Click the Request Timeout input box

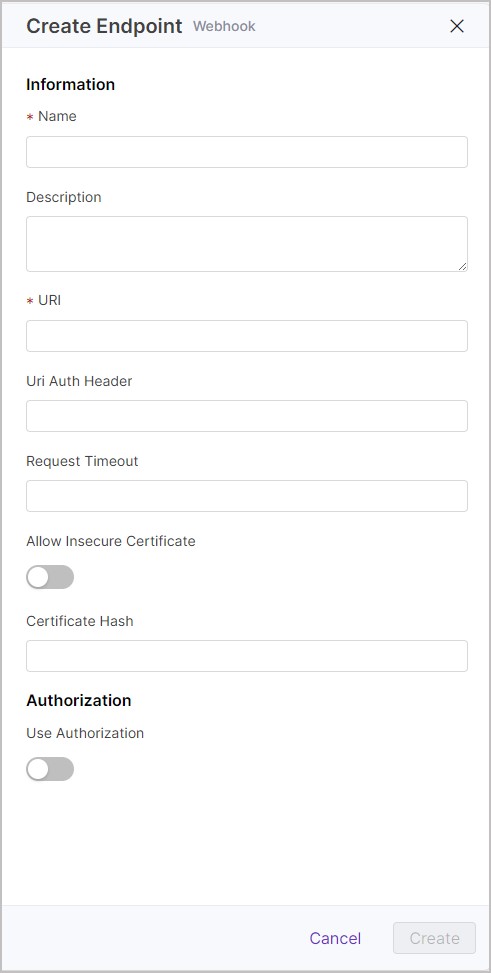246,496
